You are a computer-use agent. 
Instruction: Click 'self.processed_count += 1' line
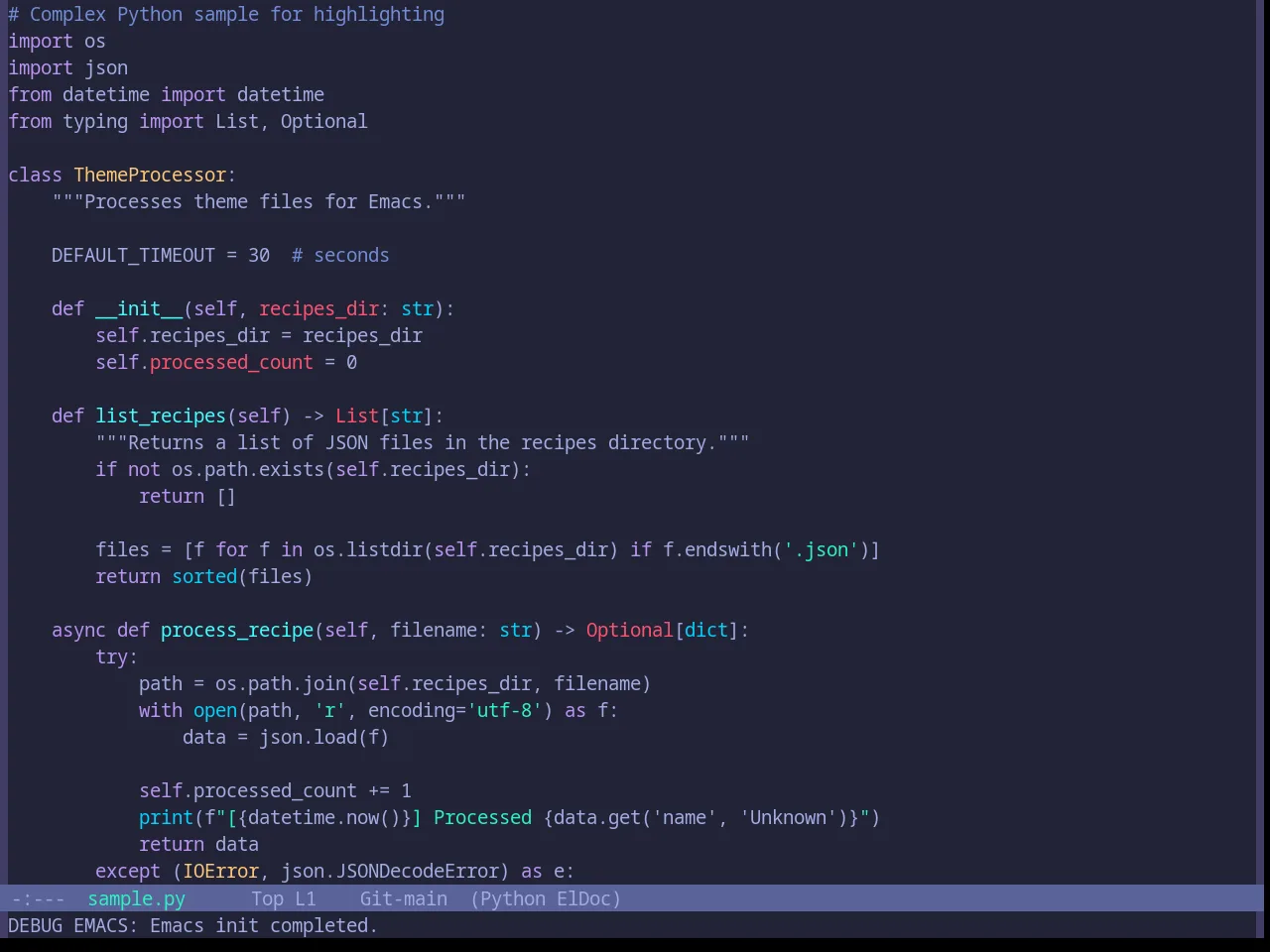click(x=275, y=790)
